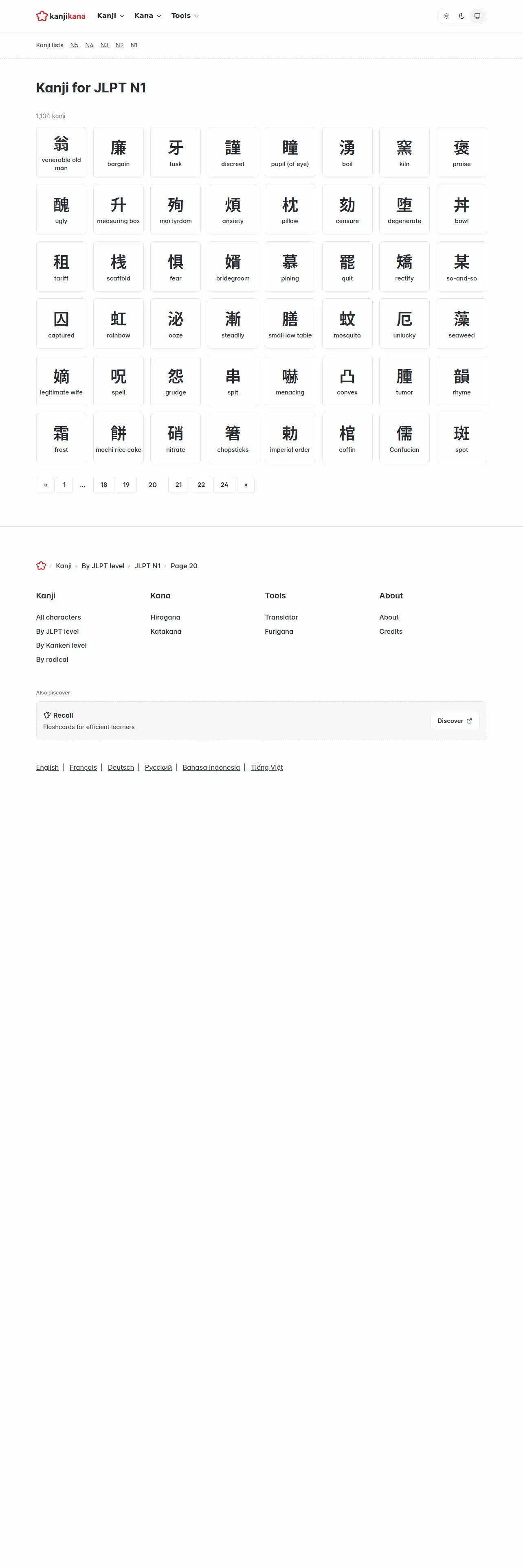Open the 'legitimate wife' kanji card
Image resolution: width=523 pixels, height=1568 pixels.
click(x=62, y=381)
